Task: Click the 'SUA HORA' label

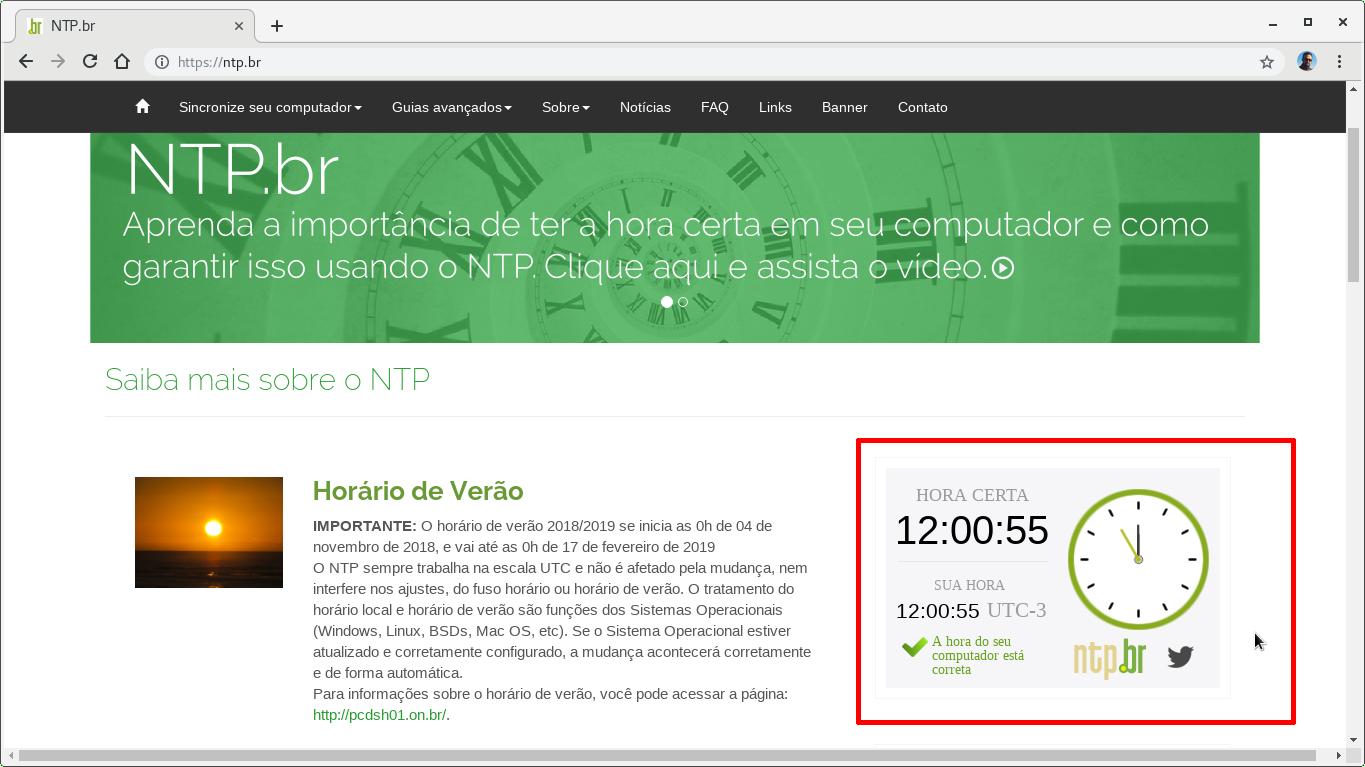Action: point(969,585)
